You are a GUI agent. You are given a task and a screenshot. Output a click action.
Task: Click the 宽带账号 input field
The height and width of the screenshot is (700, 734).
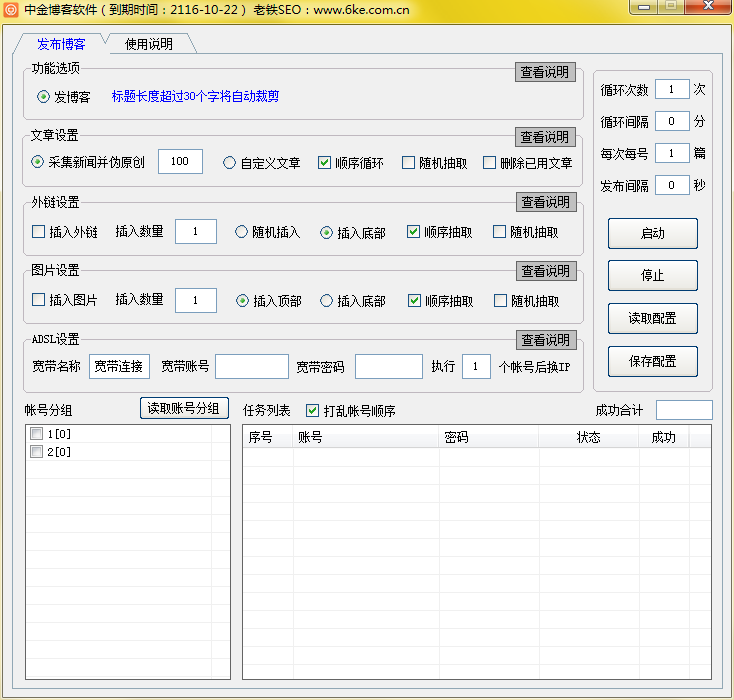pyautogui.click(x=251, y=367)
